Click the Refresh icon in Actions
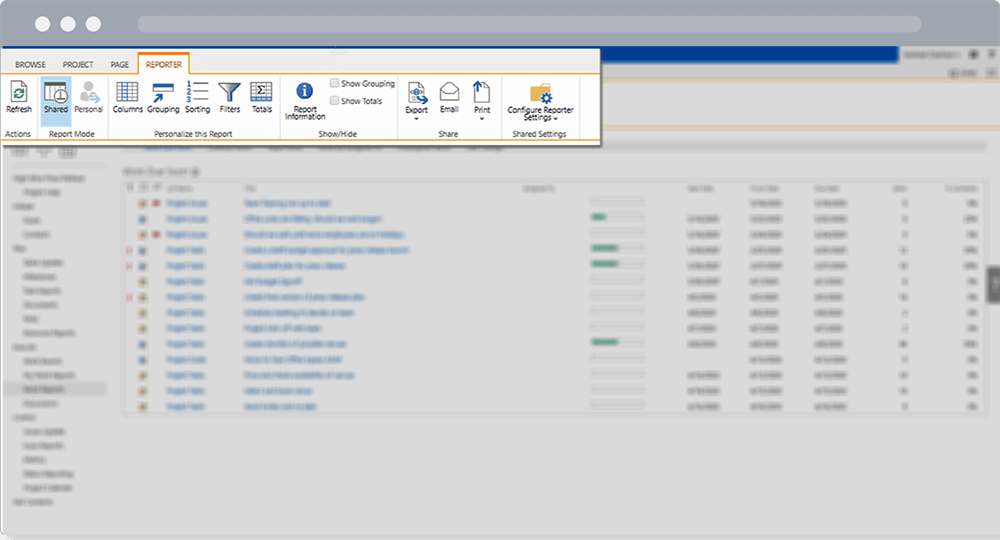 point(18,97)
